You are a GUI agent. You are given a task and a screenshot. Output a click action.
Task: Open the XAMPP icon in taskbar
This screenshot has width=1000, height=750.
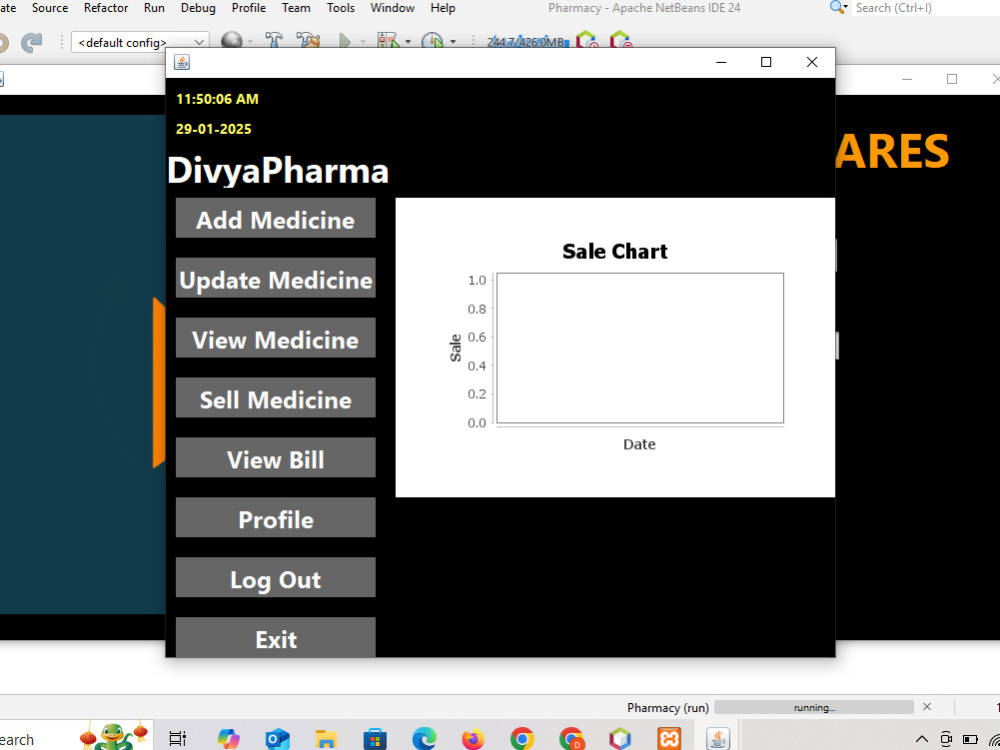pyautogui.click(x=669, y=739)
